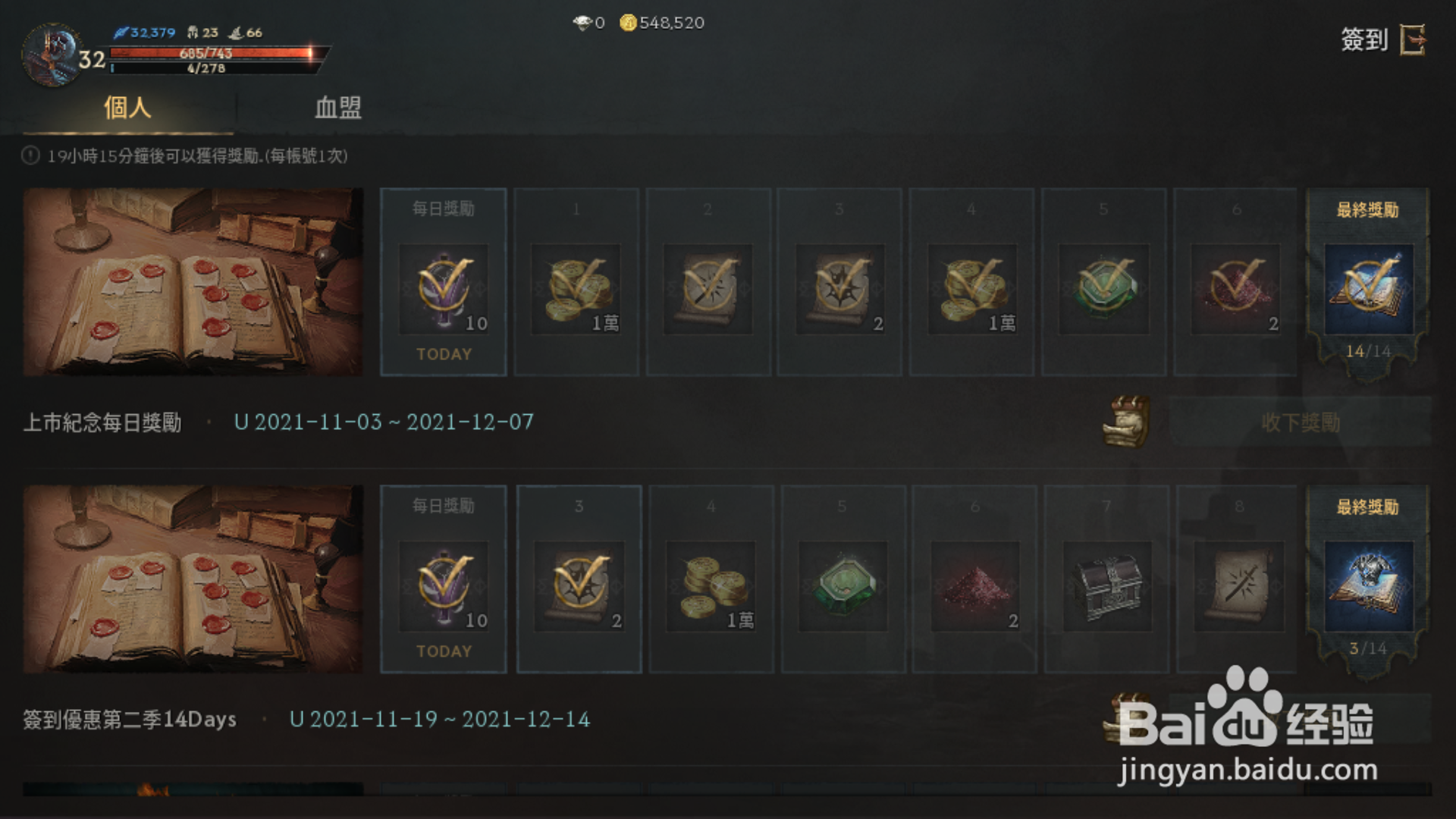Click the reward timer info icon
Screen dimensions: 1456x819
click(30, 155)
